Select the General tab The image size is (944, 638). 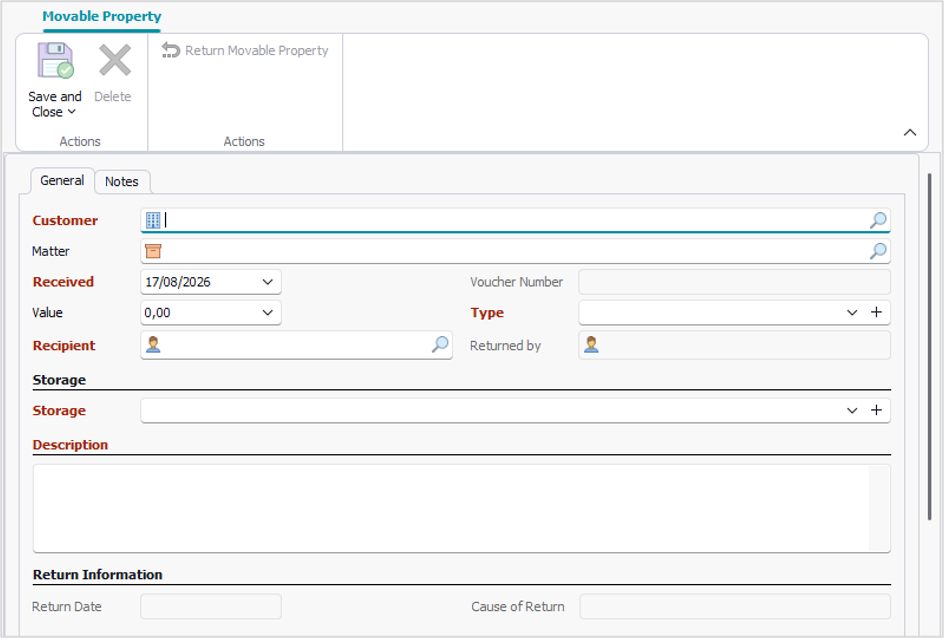tap(62, 181)
